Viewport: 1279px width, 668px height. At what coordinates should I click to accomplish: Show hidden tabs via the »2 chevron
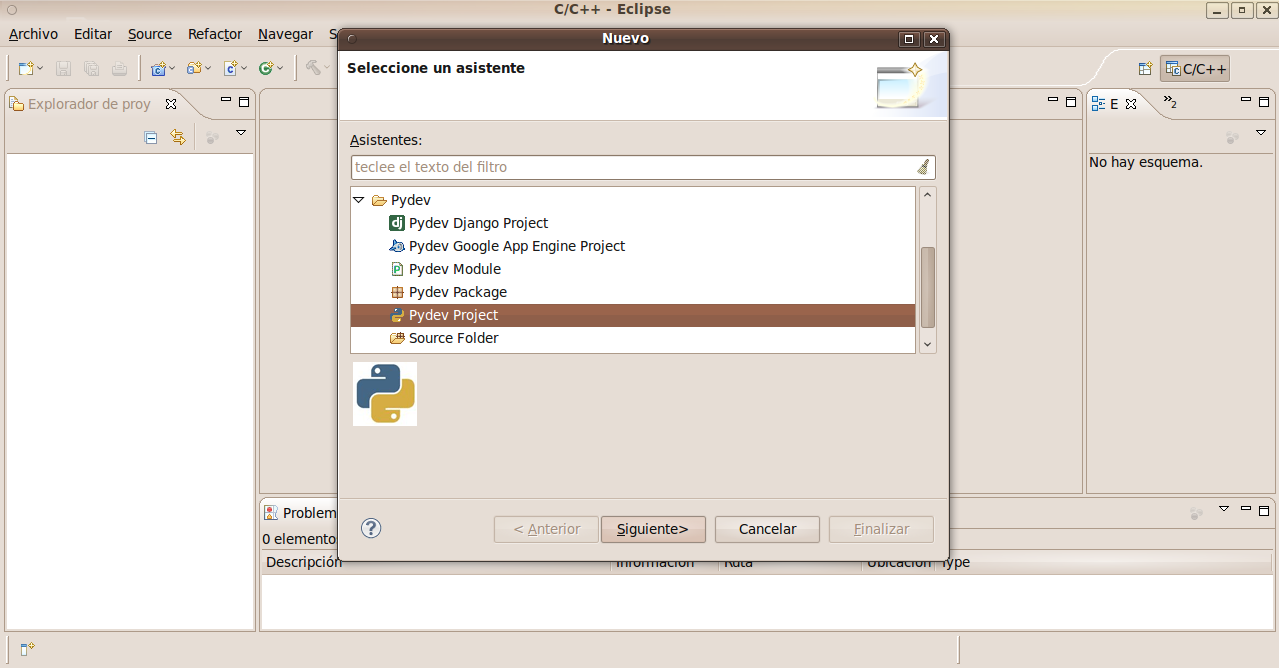point(1169,102)
